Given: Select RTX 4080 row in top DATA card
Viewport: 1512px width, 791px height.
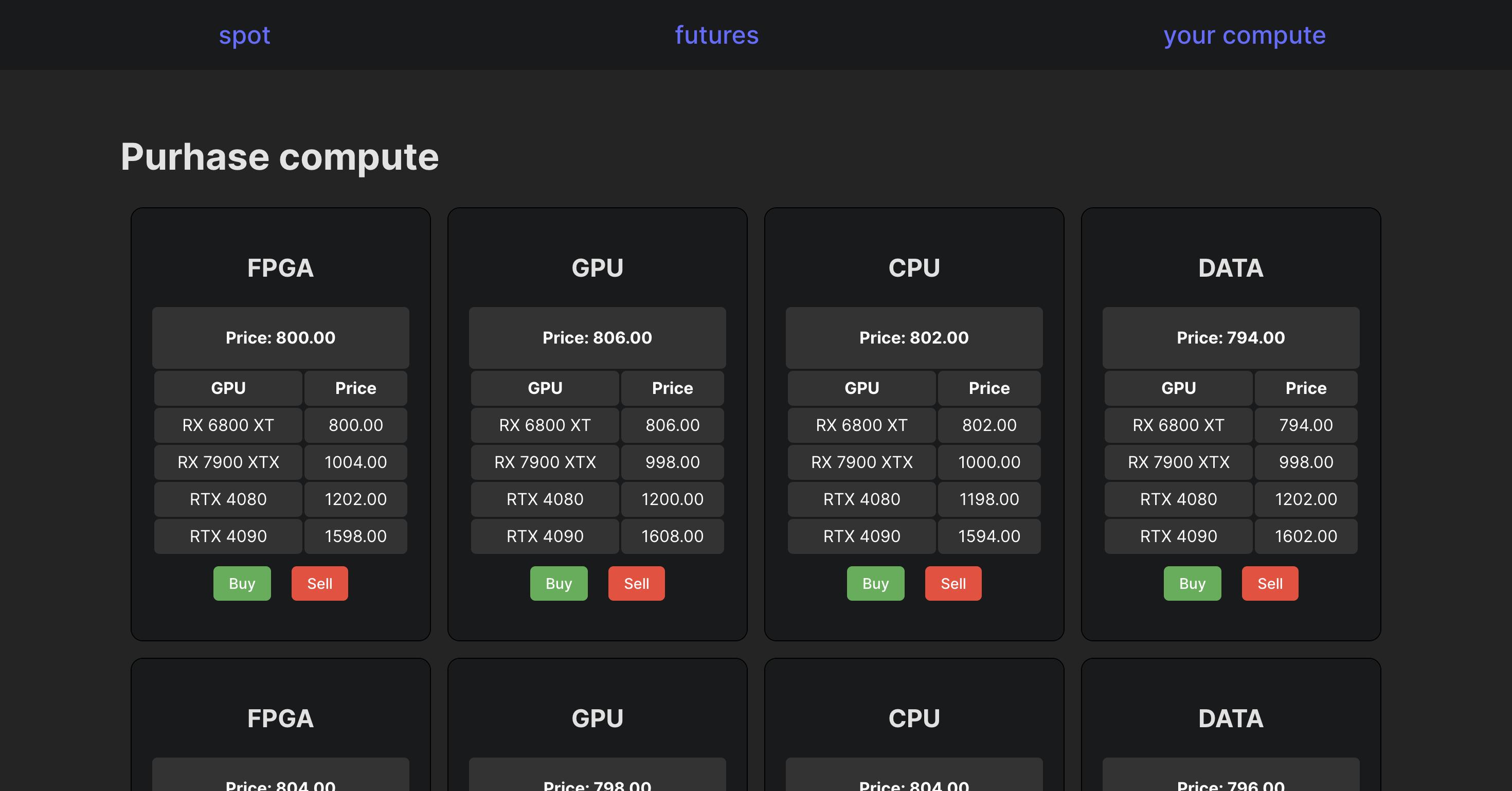Looking at the screenshot, I should [x=1178, y=499].
